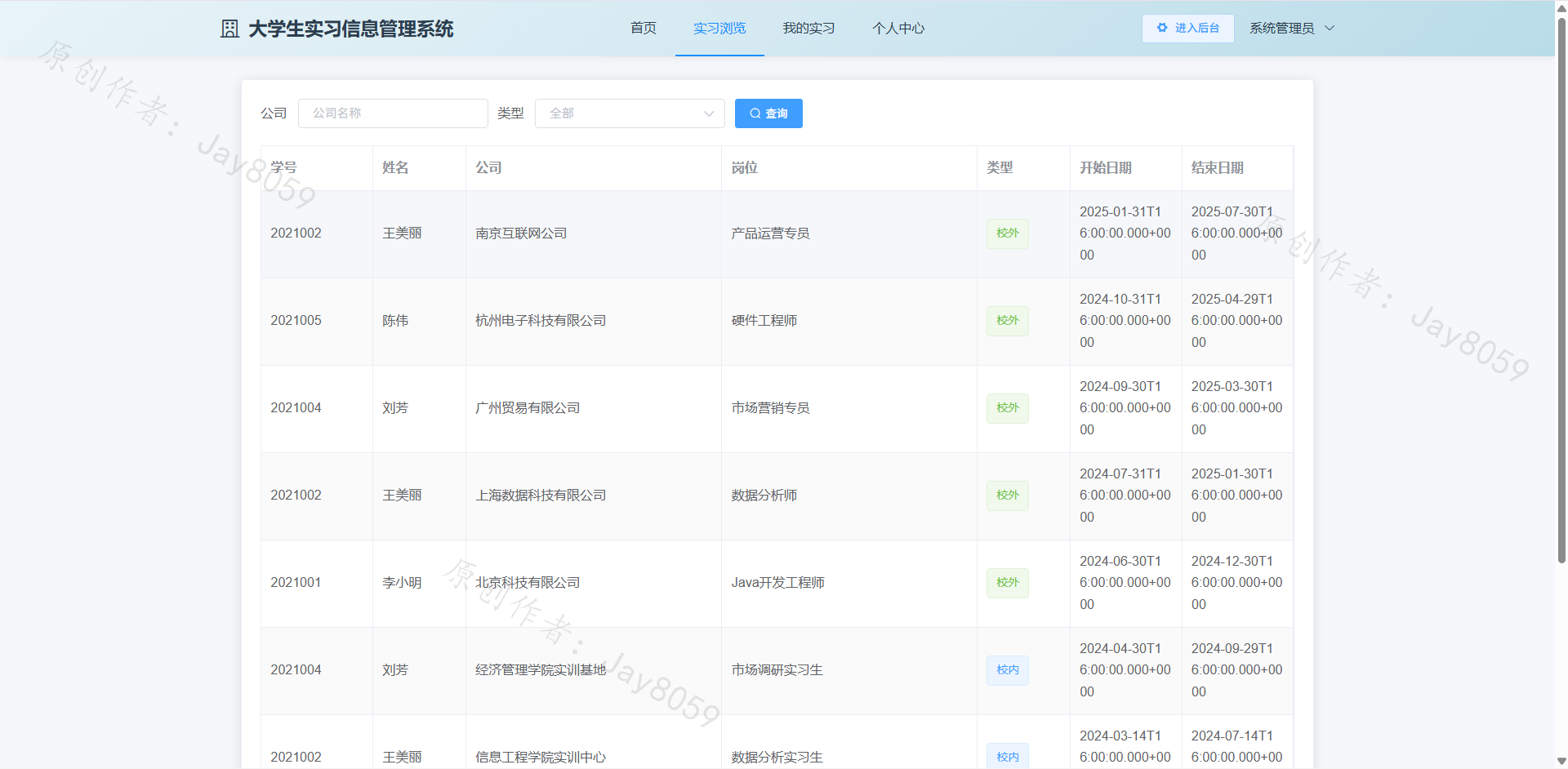Expand the 类型 filter dropdown showing 全部
Viewport: 1568px width, 769px height.
(x=630, y=113)
